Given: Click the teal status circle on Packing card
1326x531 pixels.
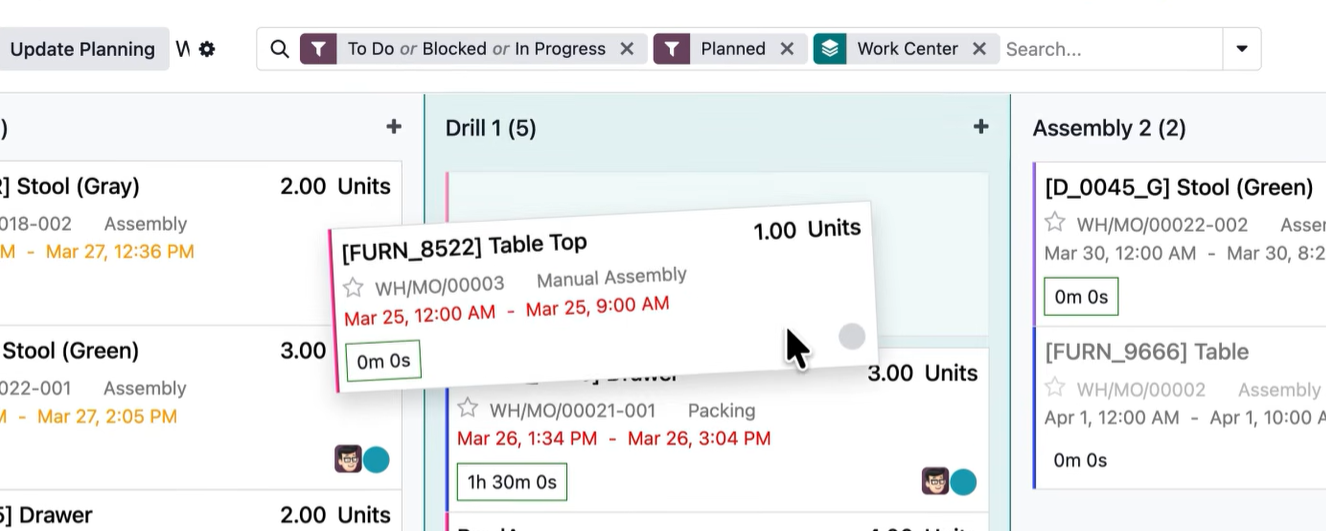Looking at the screenshot, I should pyautogui.click(x=963, y=482).
